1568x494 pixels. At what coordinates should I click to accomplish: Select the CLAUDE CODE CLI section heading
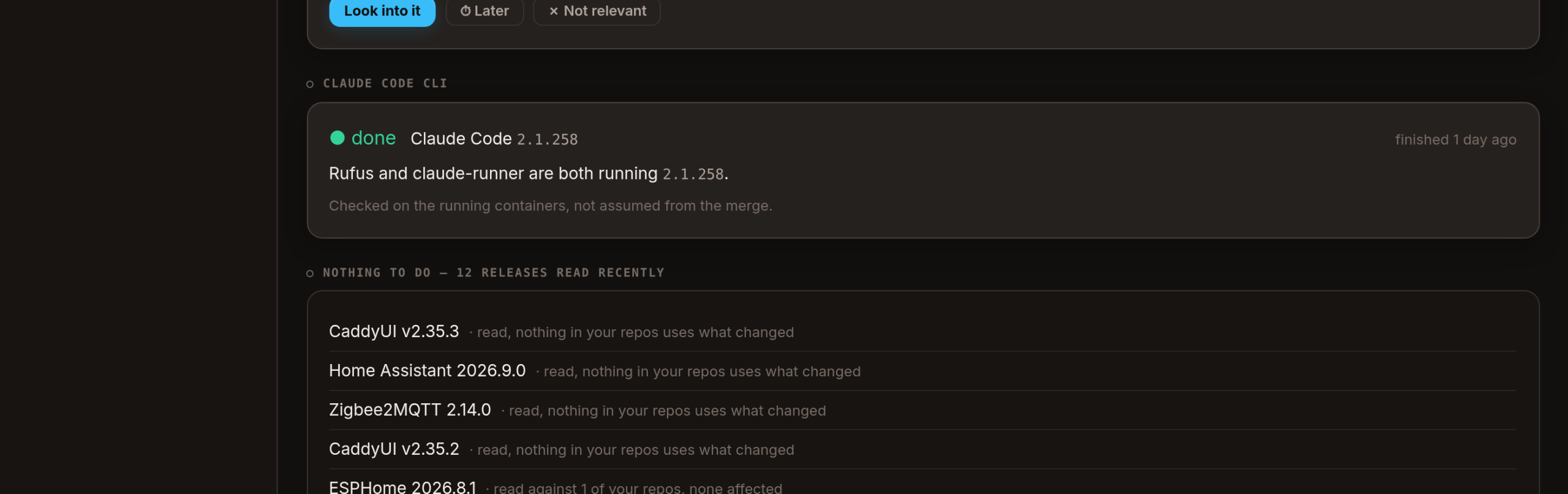[x=385, y=83]
